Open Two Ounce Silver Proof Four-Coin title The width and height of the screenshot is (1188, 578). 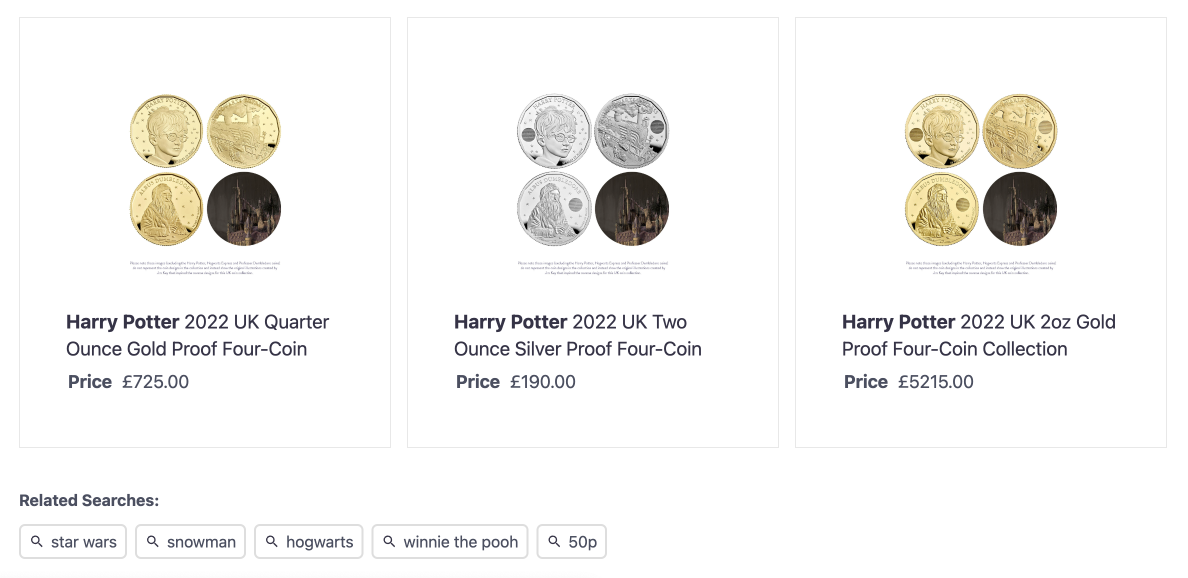[577, 335]
